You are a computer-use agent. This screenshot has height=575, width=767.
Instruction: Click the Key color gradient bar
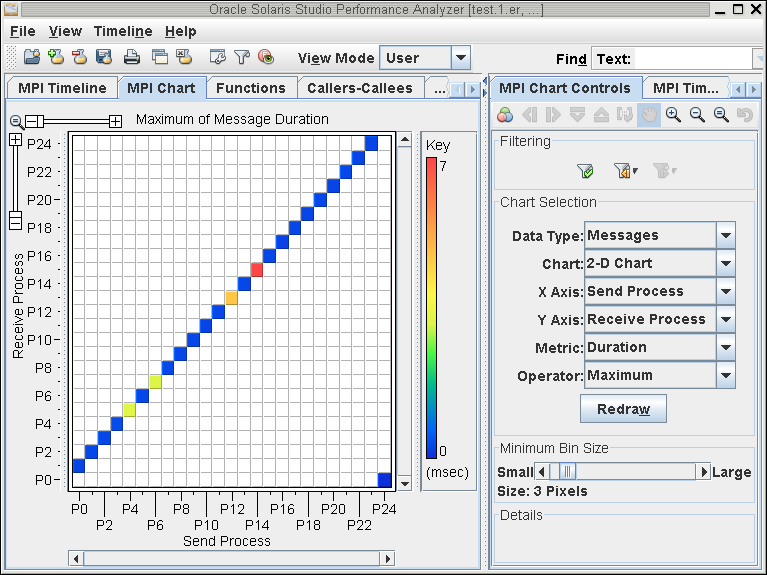coord(431,308)
